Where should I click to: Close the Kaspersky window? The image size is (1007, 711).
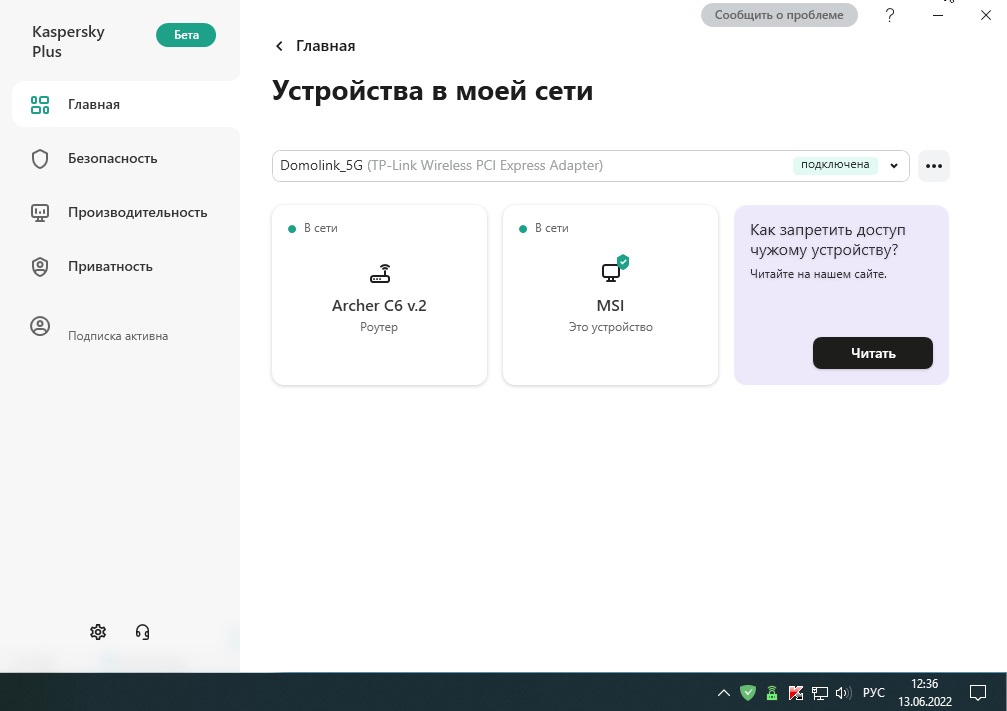click(986, 15)
